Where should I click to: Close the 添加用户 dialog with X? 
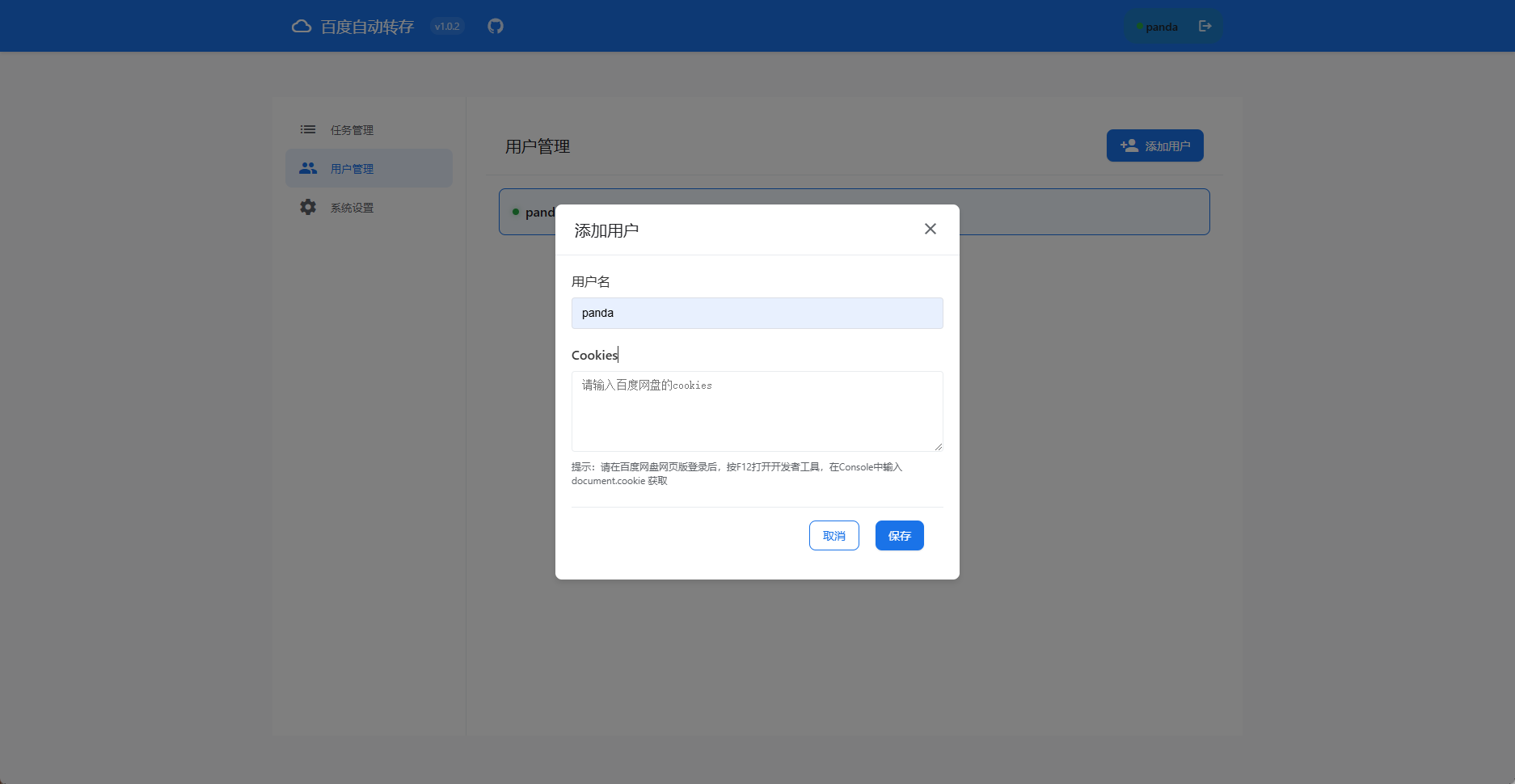931,229
